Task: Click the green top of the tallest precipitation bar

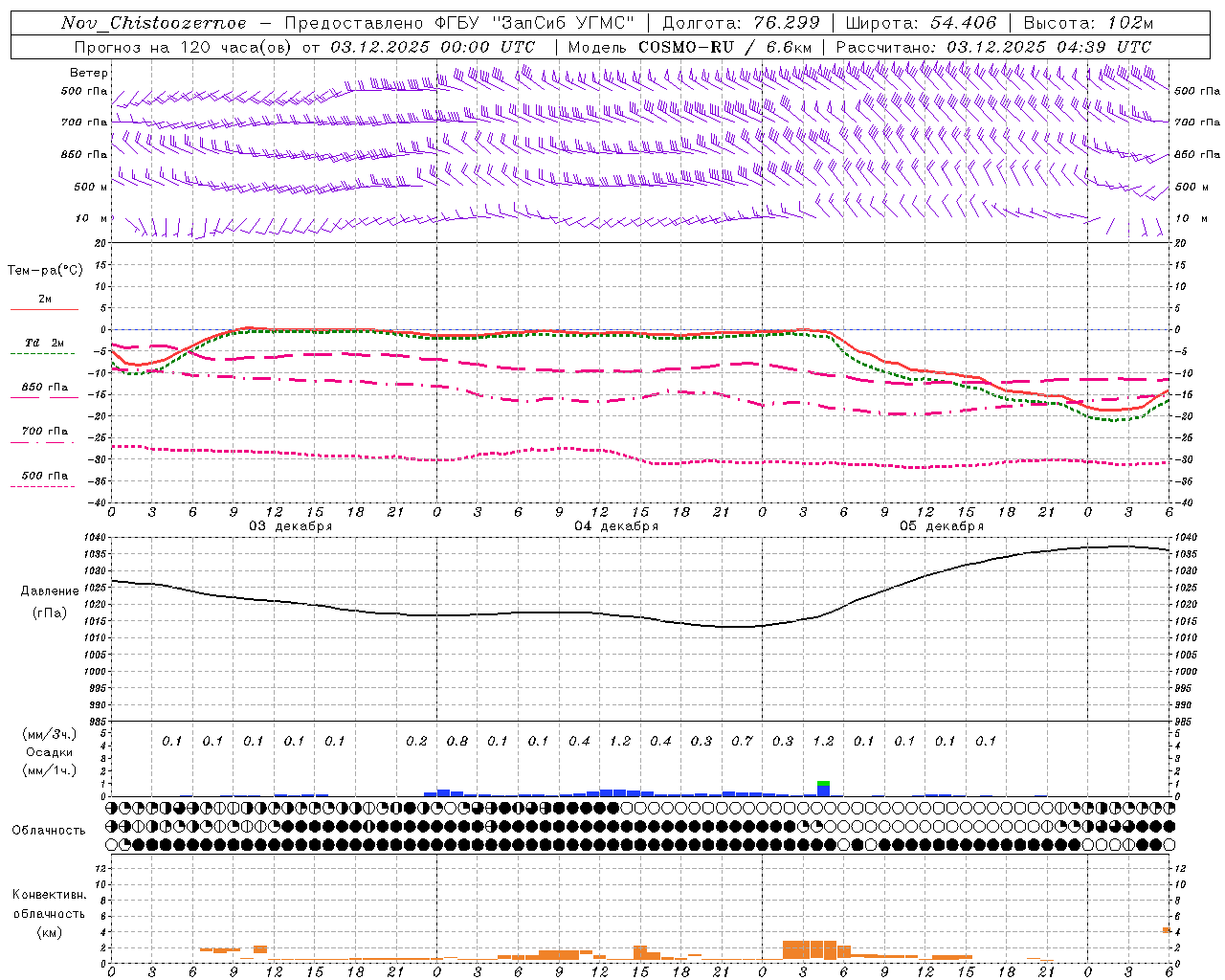Action: 824,784
